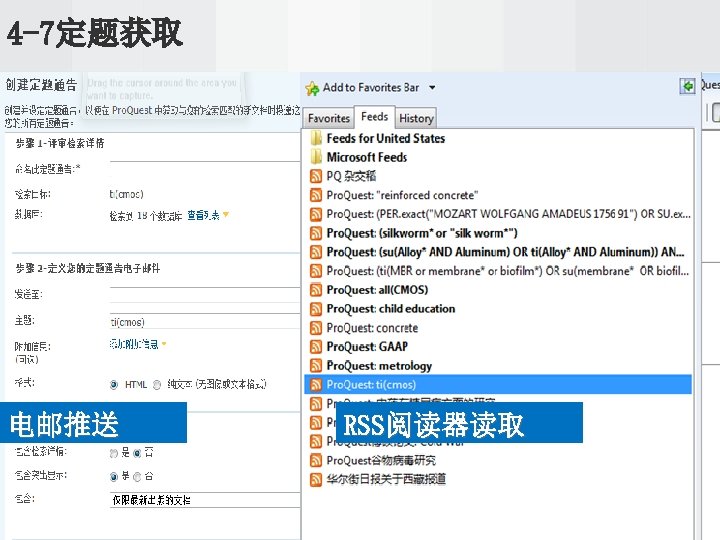Click RSS icon of metrology feed
This screenshot has height=540, width=720.
(316, 366)
